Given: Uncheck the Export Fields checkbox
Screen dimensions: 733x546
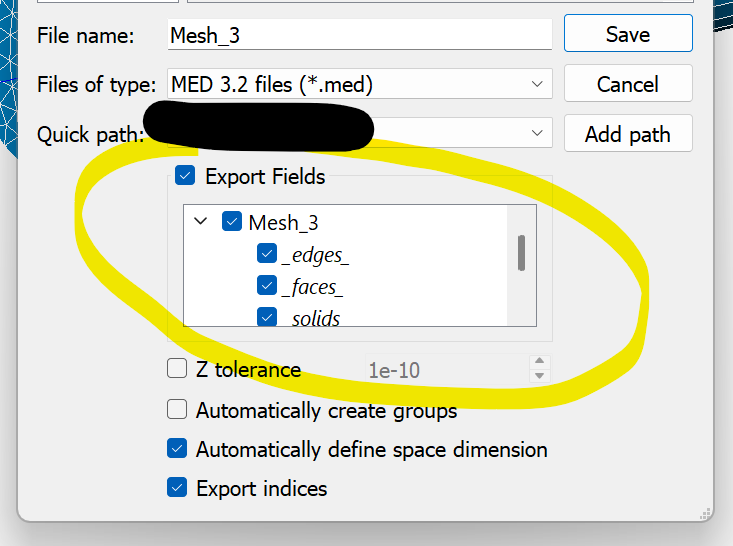Looking at the screenshot, I should tap(185, 177).
